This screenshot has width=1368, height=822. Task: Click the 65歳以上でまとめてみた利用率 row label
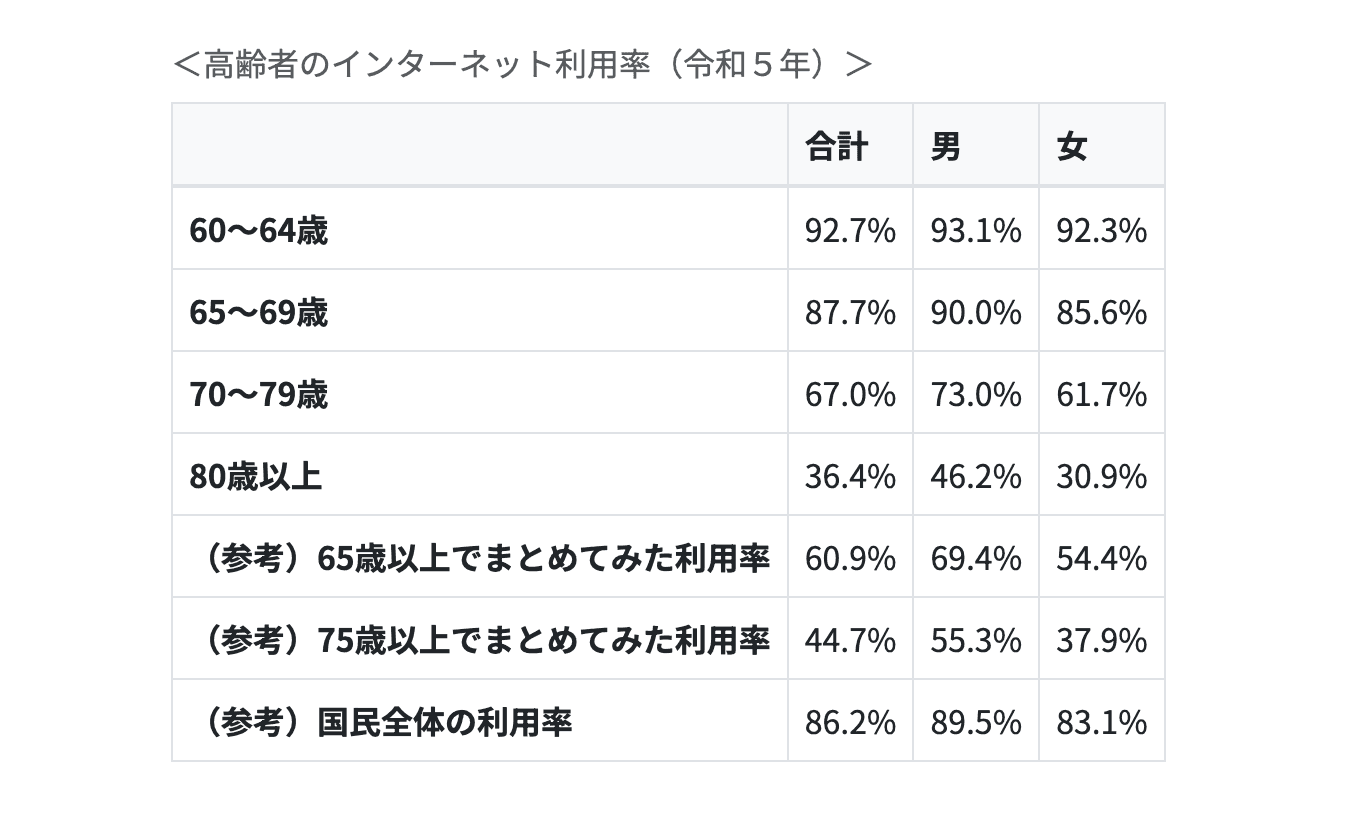pyautogui.click(x=486, y=558)
